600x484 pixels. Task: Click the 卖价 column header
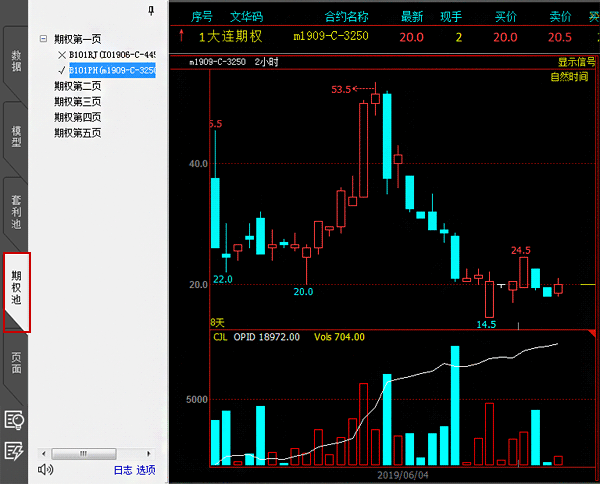(561, 16)
